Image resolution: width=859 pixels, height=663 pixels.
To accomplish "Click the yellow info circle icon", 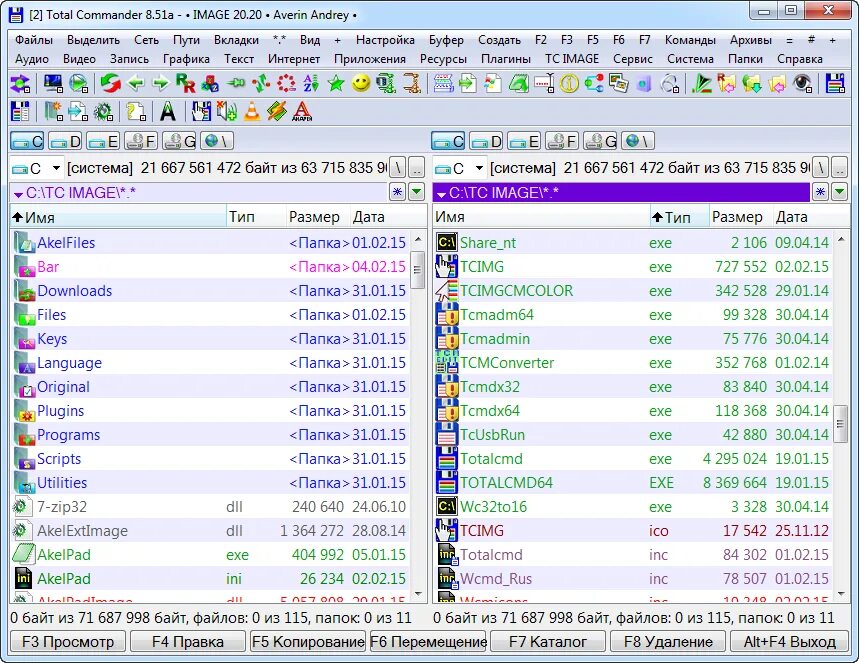I will [569, 83].
